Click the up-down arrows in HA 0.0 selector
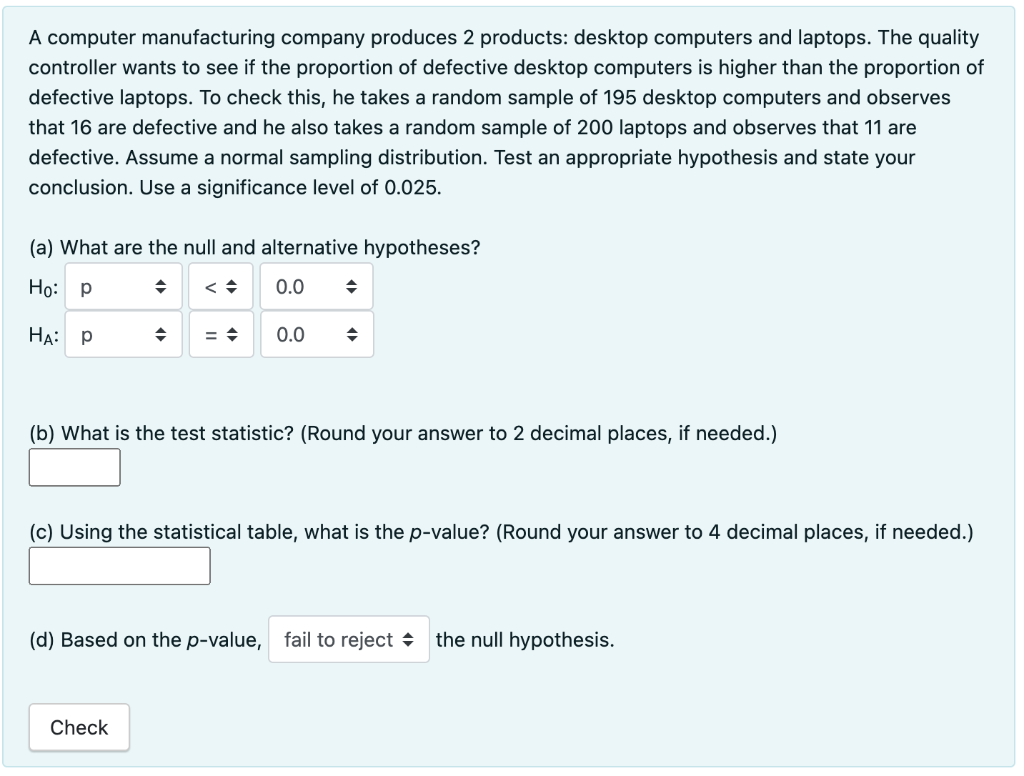This screenshot has width=1024, height=776. 350,335
